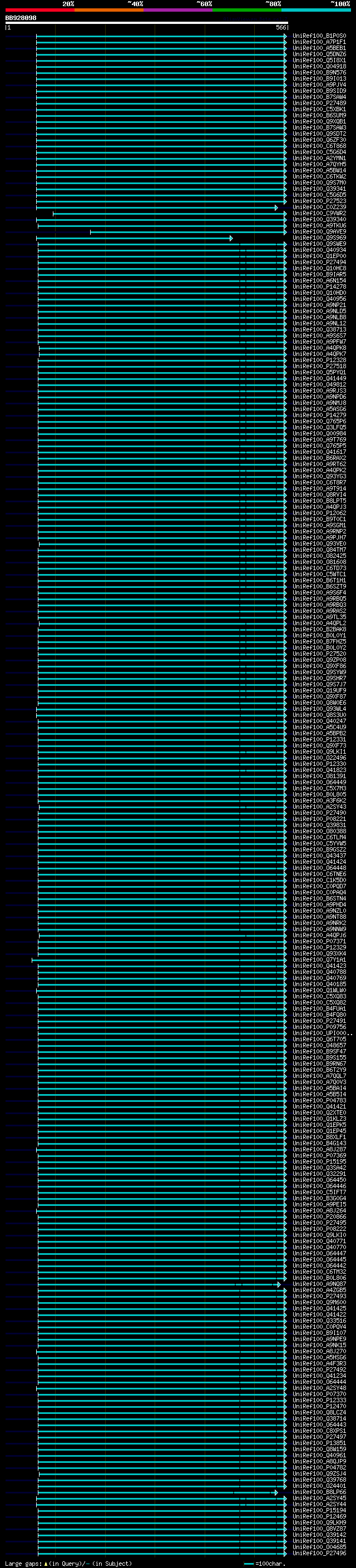356x1568 pixels.
Task: Select hit UniRef100_A9RJS3
Action: tap(319, 391)
